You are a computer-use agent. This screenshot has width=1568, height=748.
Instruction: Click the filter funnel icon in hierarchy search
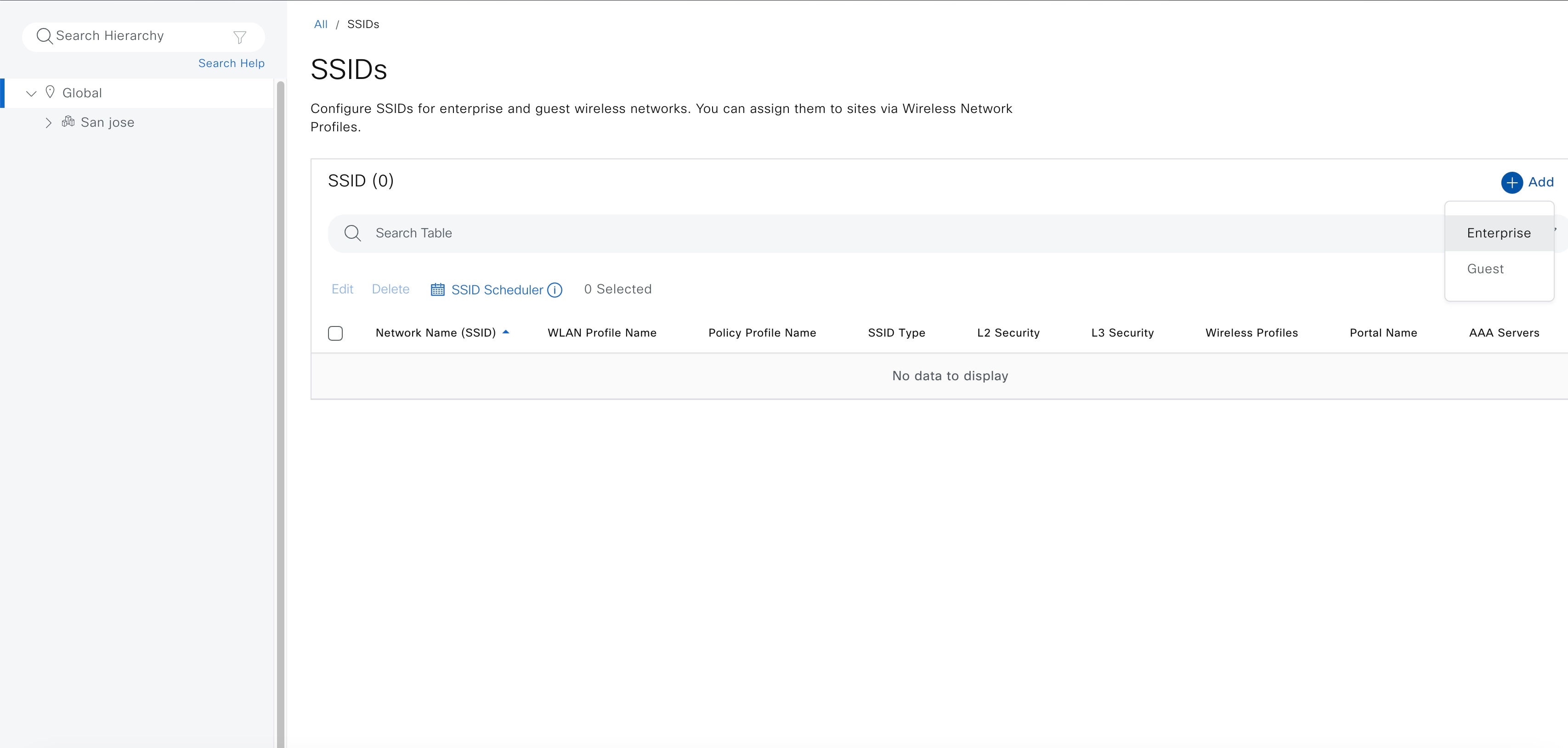point(240,37)
